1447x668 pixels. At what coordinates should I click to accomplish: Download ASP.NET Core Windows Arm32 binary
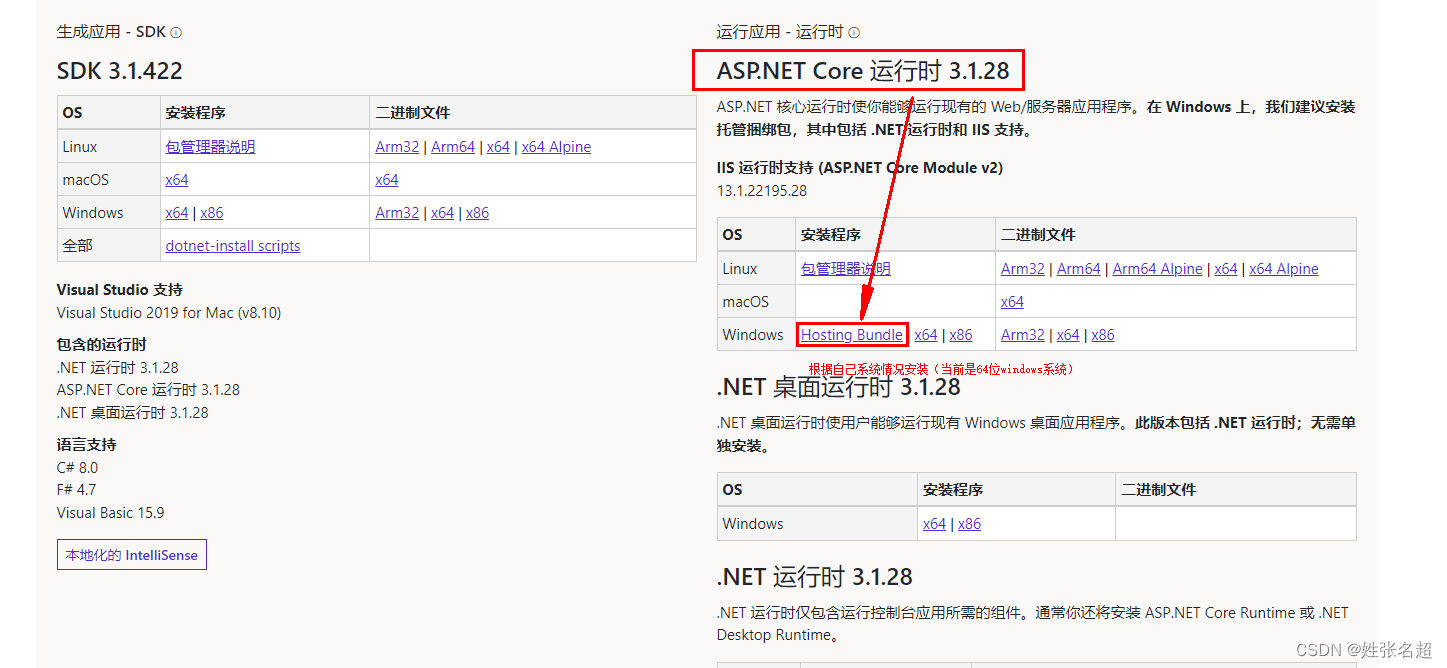[1023, 334]
